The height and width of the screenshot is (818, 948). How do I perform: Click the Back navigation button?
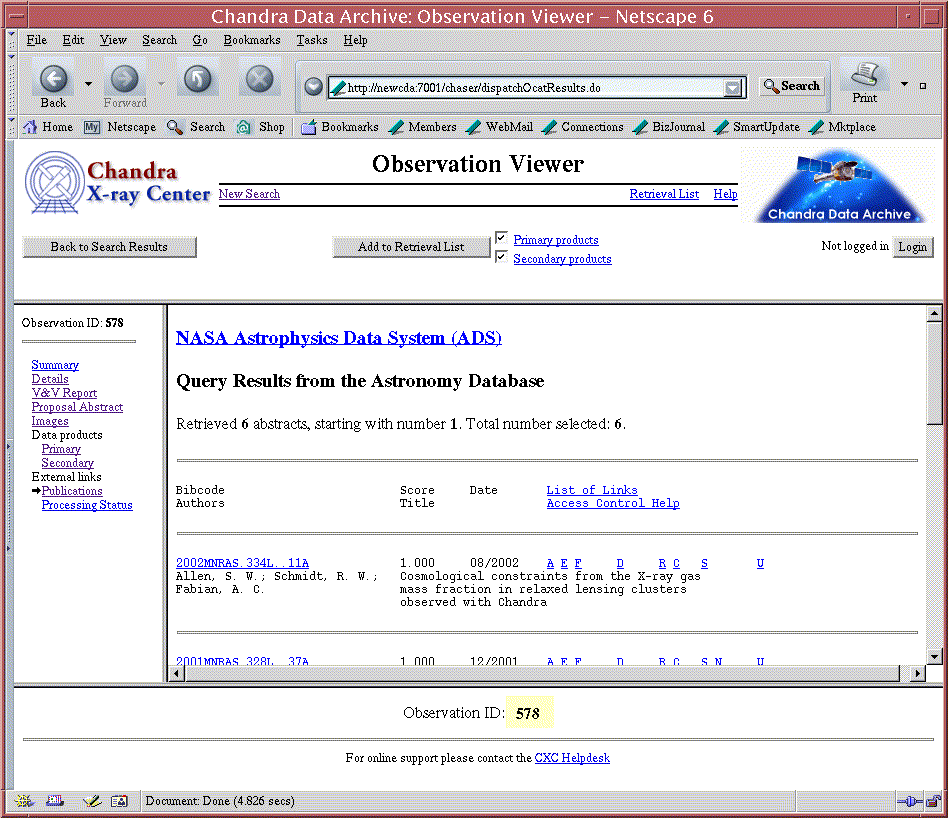pos(53,80)
